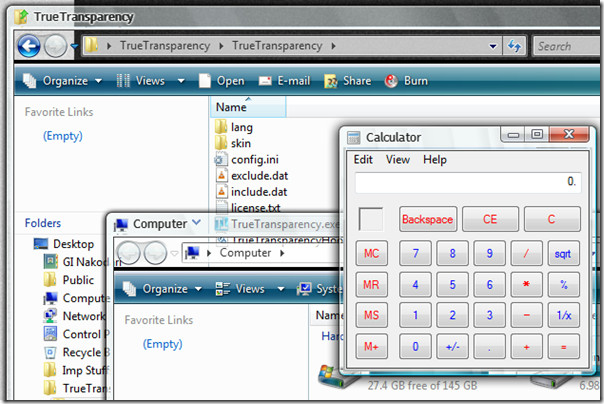Viewport: 604px width, 404px height.
Task: Sort by the Name column header
Action: coord(248,107)
